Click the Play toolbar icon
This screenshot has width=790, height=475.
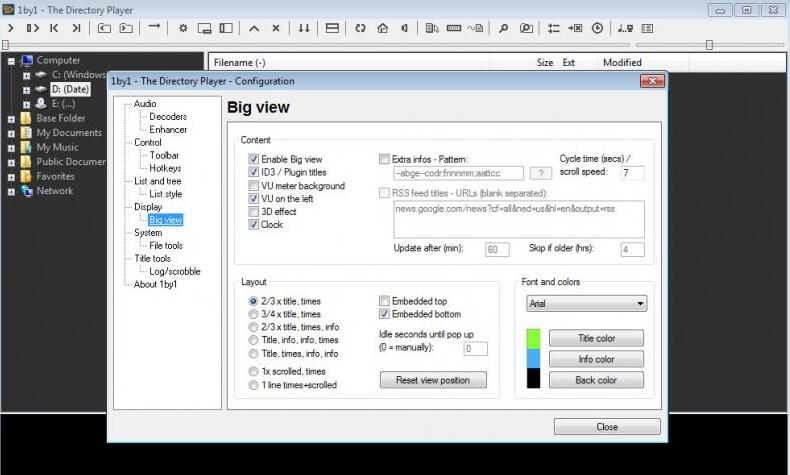(x=11, y=28)
